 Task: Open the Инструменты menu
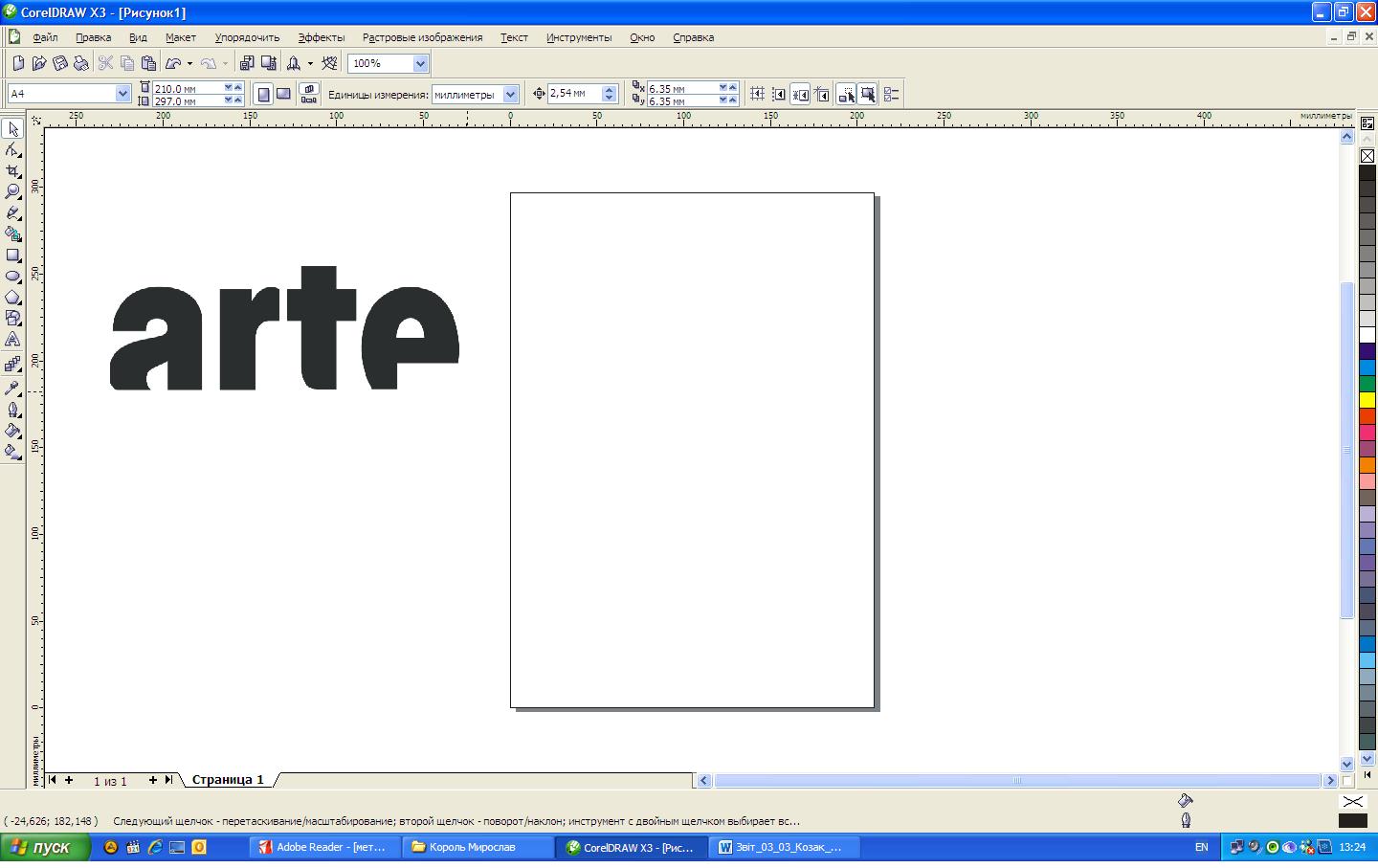pos(579,37)
